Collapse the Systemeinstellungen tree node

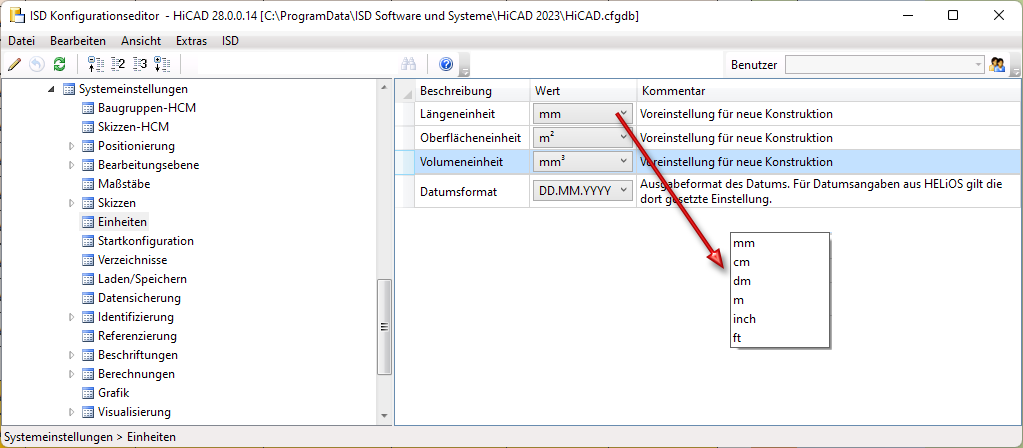click(52, 89)
